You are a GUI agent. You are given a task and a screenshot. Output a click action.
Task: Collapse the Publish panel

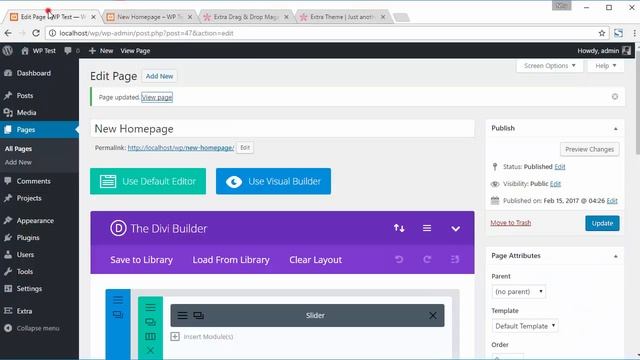pos(616,129)
